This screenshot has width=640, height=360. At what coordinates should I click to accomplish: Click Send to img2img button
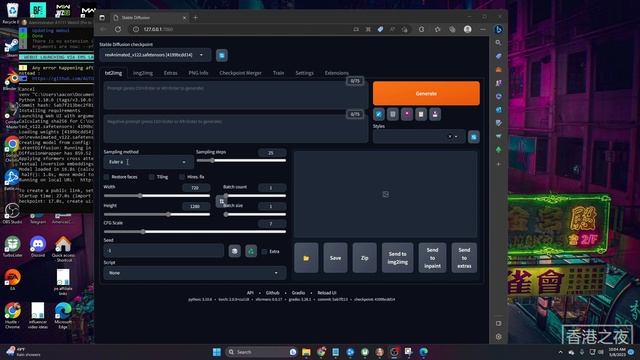click(x=398, y=258)
